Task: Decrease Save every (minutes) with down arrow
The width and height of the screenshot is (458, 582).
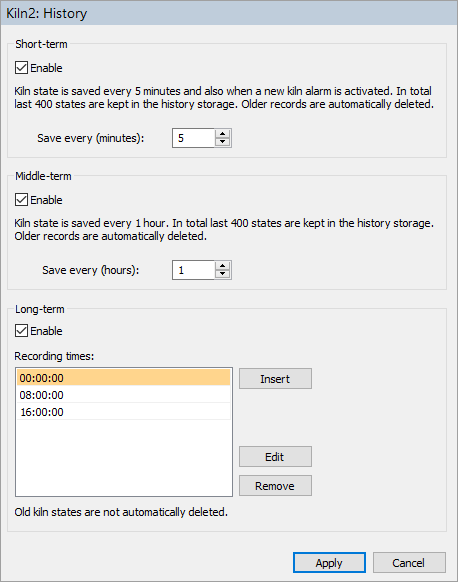Action: coord(222,142)
